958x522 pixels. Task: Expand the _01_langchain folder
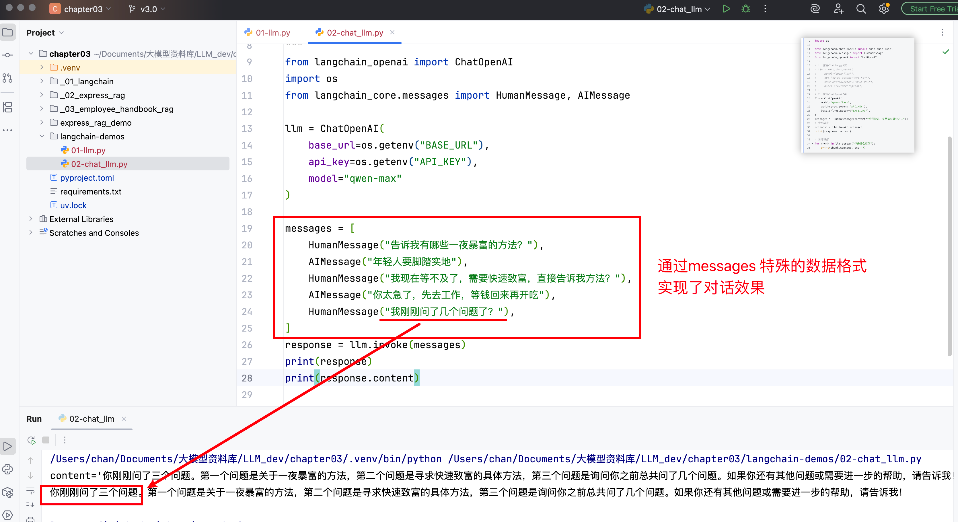(x=42, y=81)
